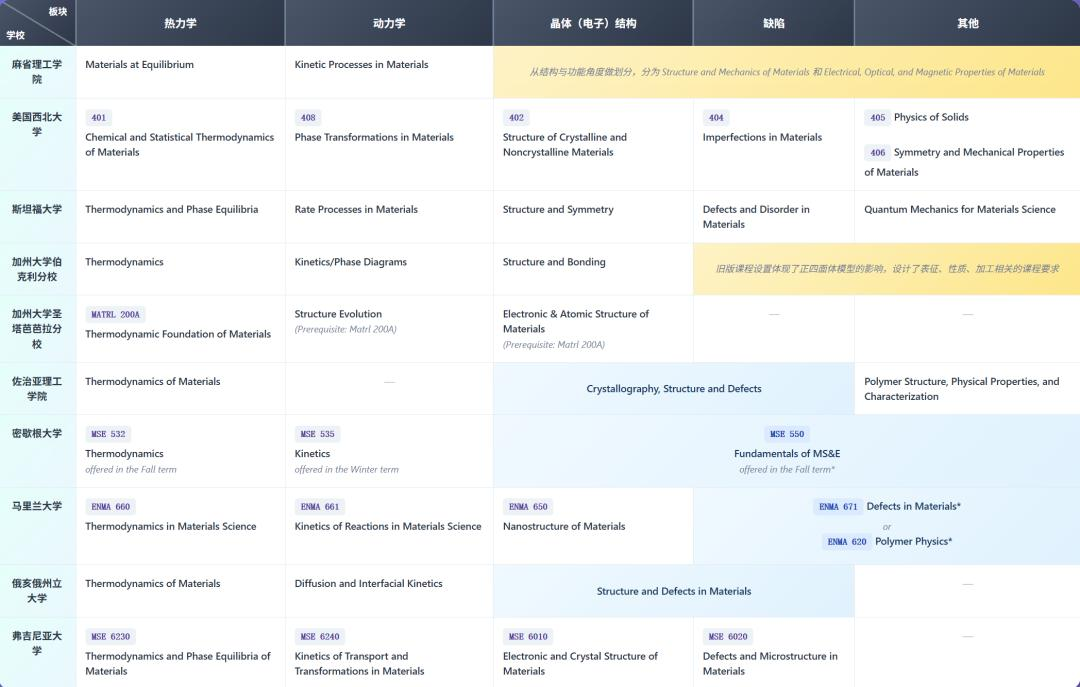
Task: Open Crystallography, Structure and Defects cell
Action: coord(673,389)
